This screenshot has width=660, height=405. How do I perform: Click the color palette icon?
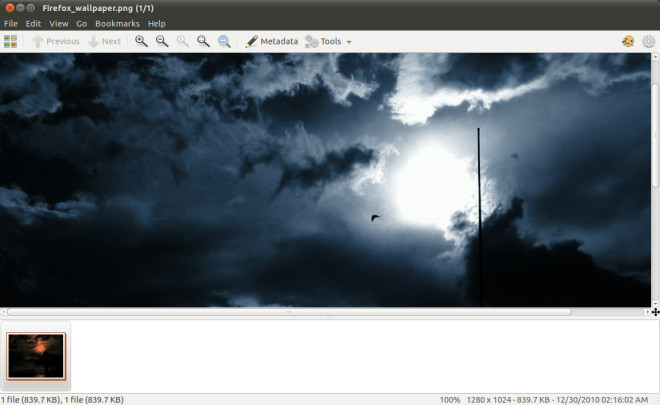(628, 41)
